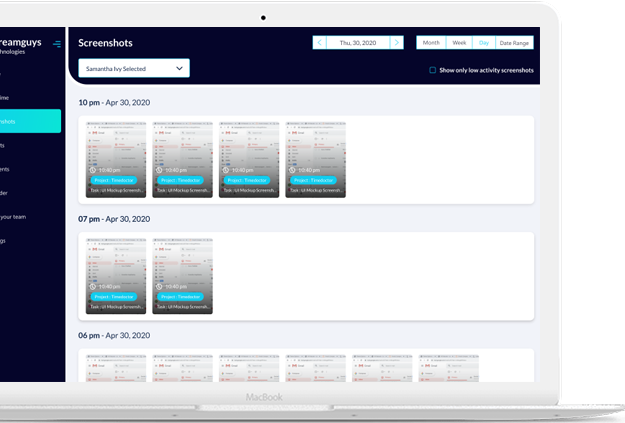The image size is (625, 423).
Task: Choose the Date Range view
Action: tap(515, 43)
